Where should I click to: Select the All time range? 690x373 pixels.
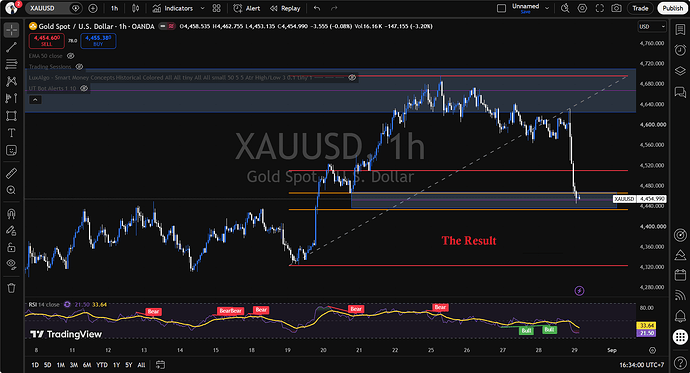[141, 365]
